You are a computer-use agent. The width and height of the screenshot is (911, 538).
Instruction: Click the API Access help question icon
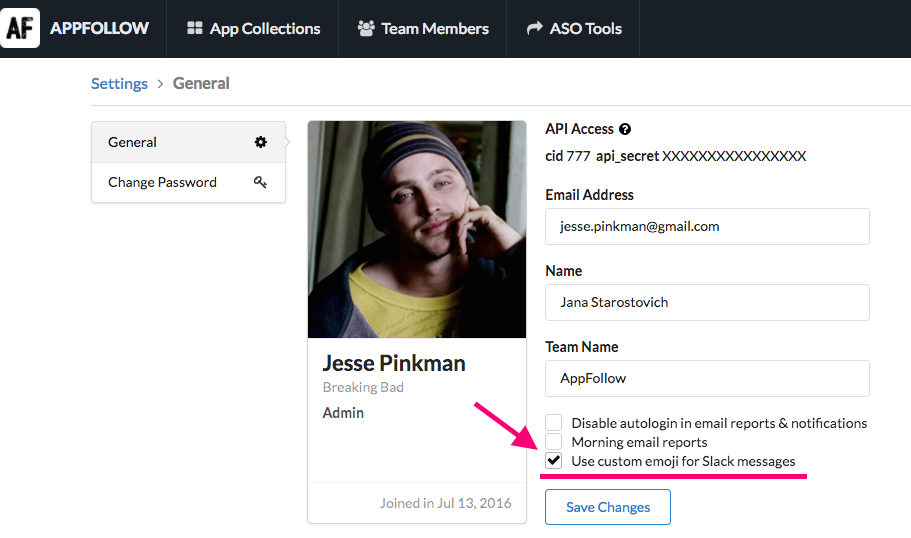[x=625, y=129]
